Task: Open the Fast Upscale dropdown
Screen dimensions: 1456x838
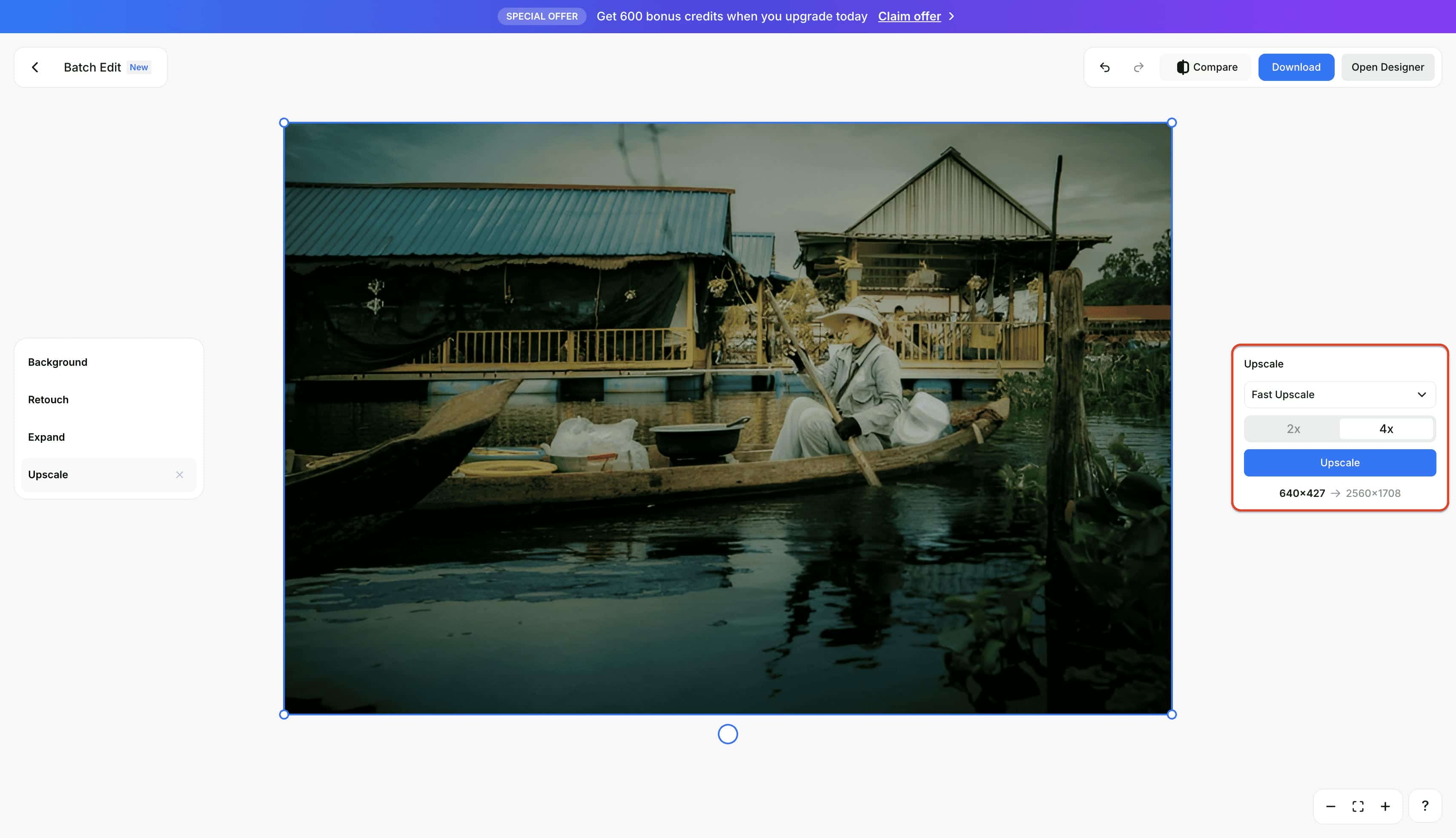Action: [1339, 394]
